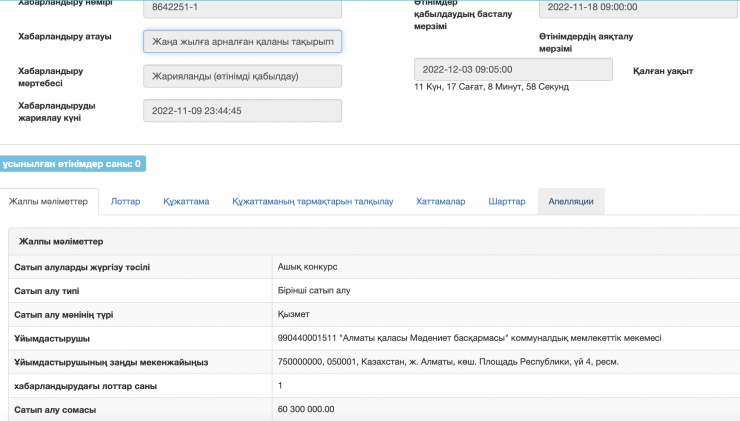Switch to the Құжаттама tab

click(186, 201)
